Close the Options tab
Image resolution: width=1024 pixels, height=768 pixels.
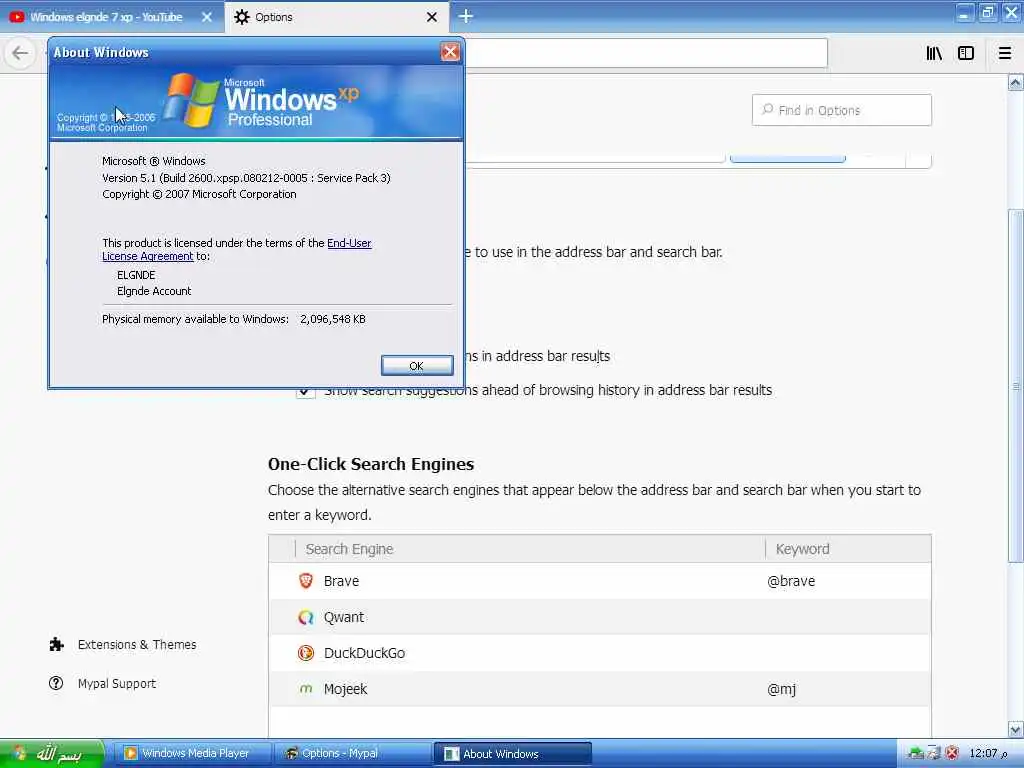click(x=432, y=17)
